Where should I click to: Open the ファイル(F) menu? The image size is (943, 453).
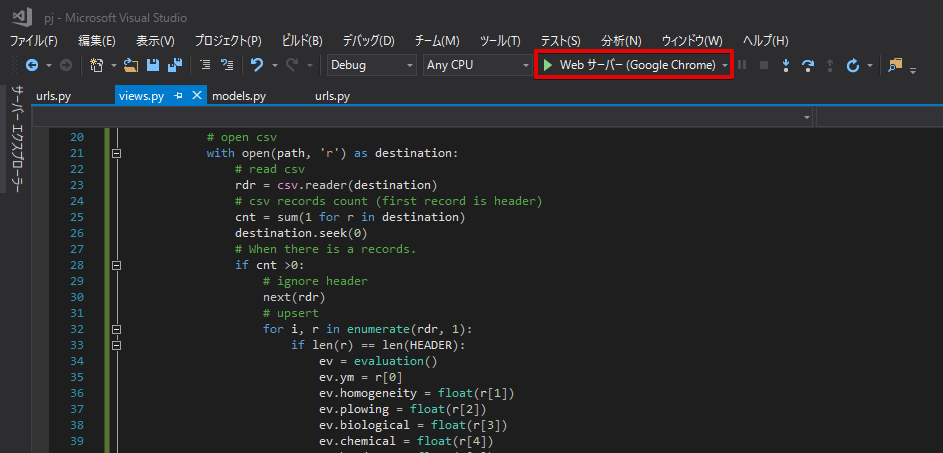coord(34,41)
